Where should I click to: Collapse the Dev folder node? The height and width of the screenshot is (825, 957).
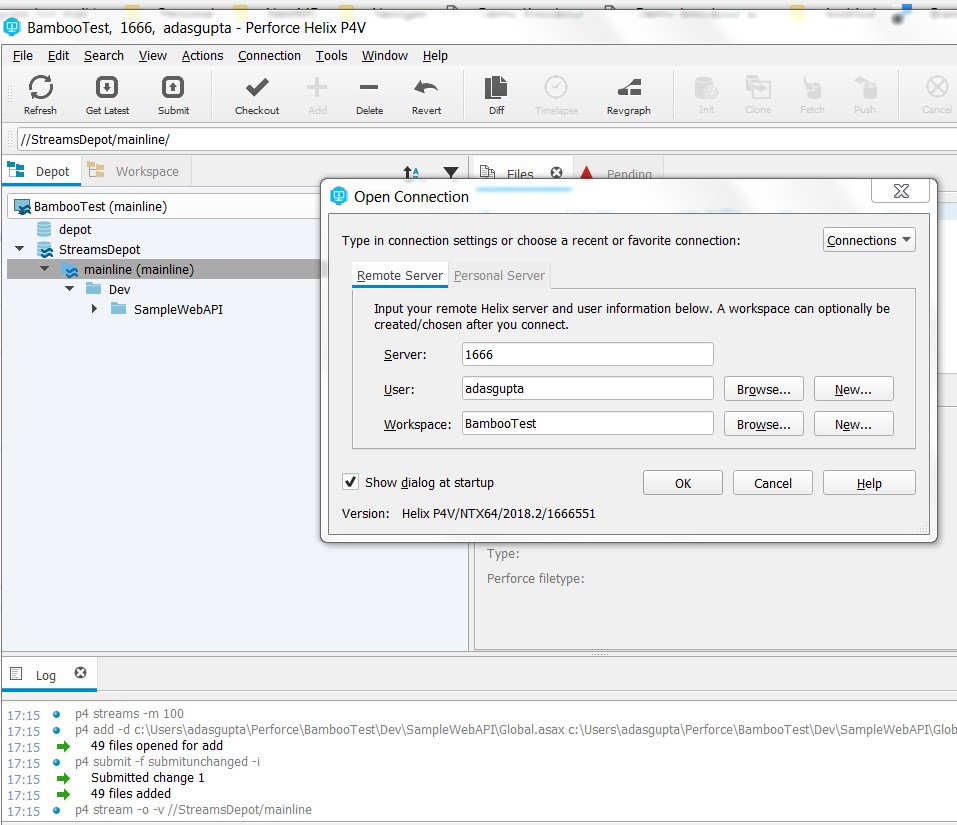70,289
